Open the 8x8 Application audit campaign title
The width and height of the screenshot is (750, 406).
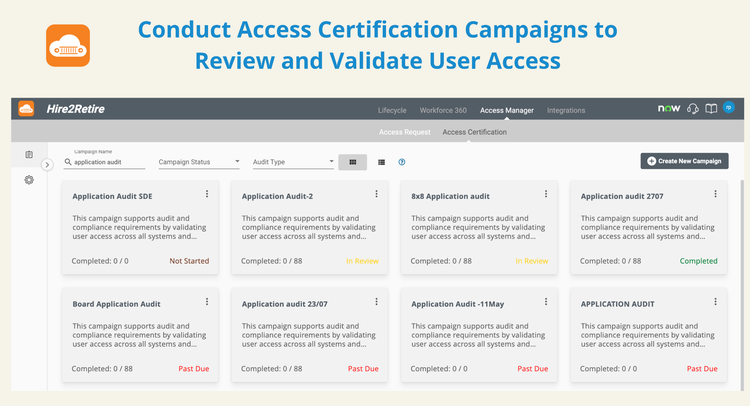click(451, 196)
